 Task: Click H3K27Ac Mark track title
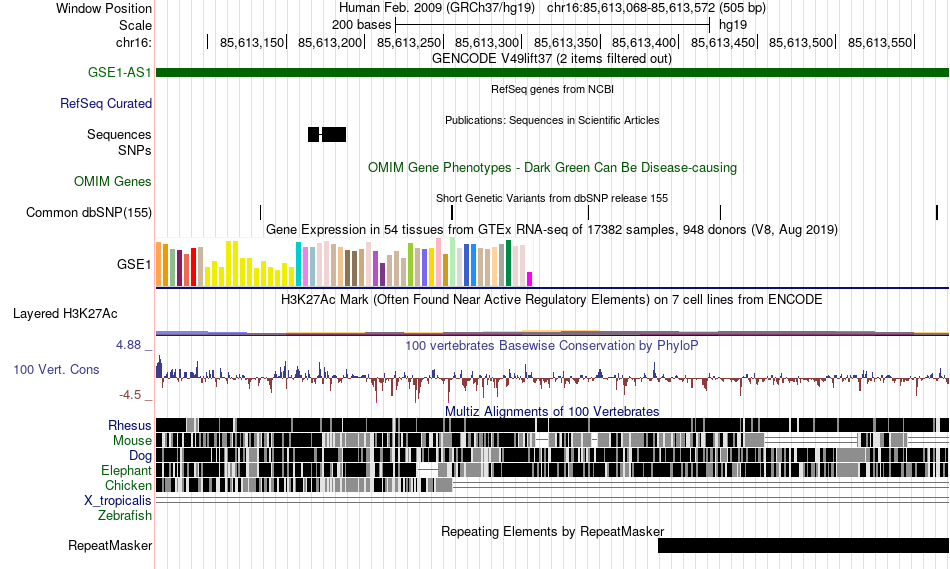pos(552,299)
